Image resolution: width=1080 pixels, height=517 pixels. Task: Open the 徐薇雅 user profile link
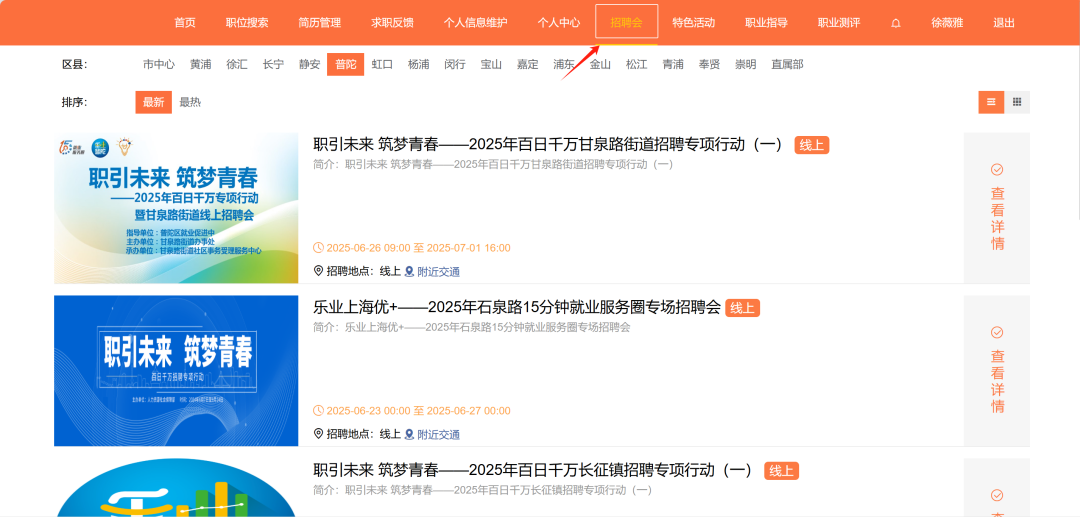click(x=947, y=23)
